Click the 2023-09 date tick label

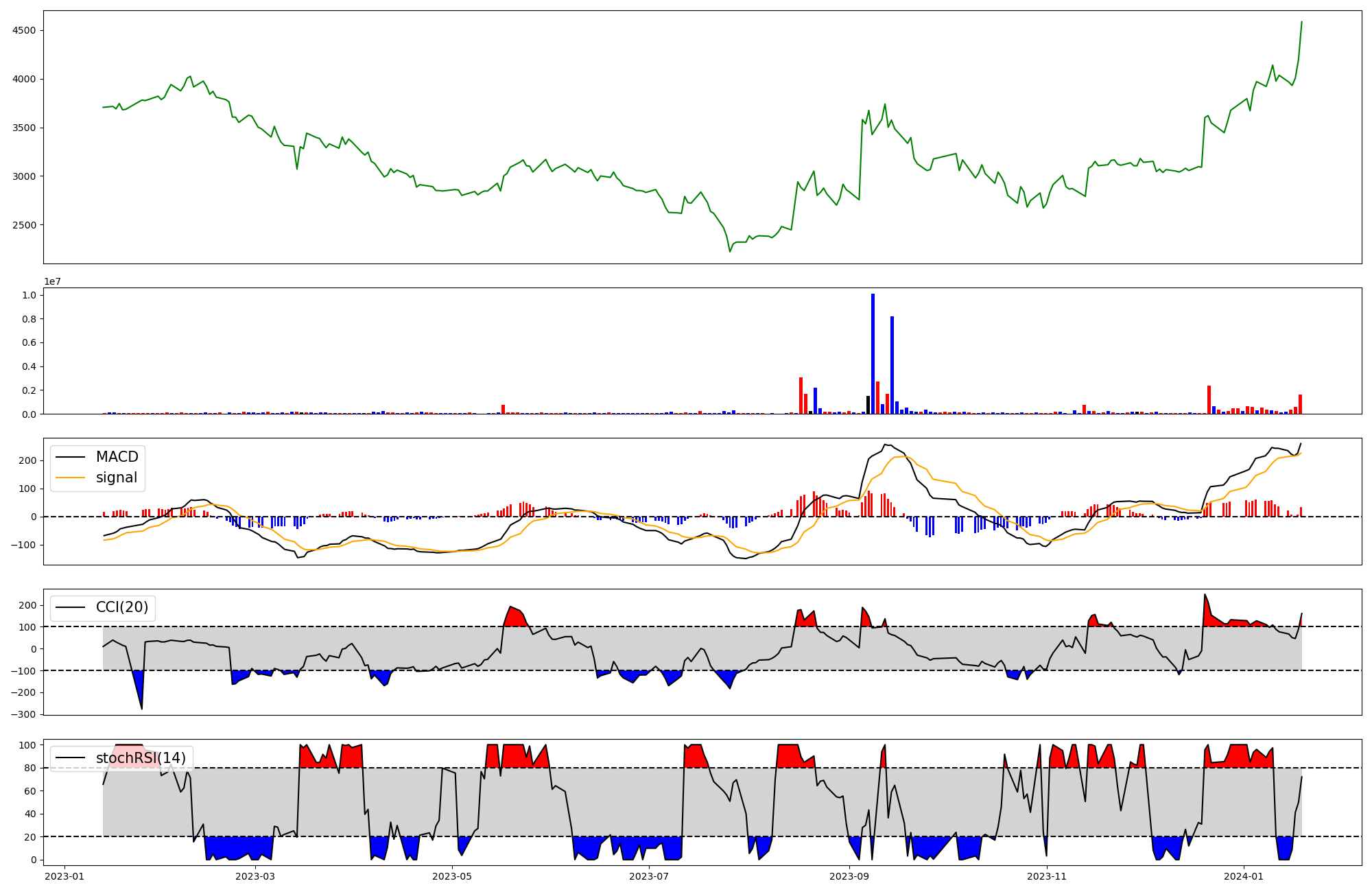[x=849, y=876]
